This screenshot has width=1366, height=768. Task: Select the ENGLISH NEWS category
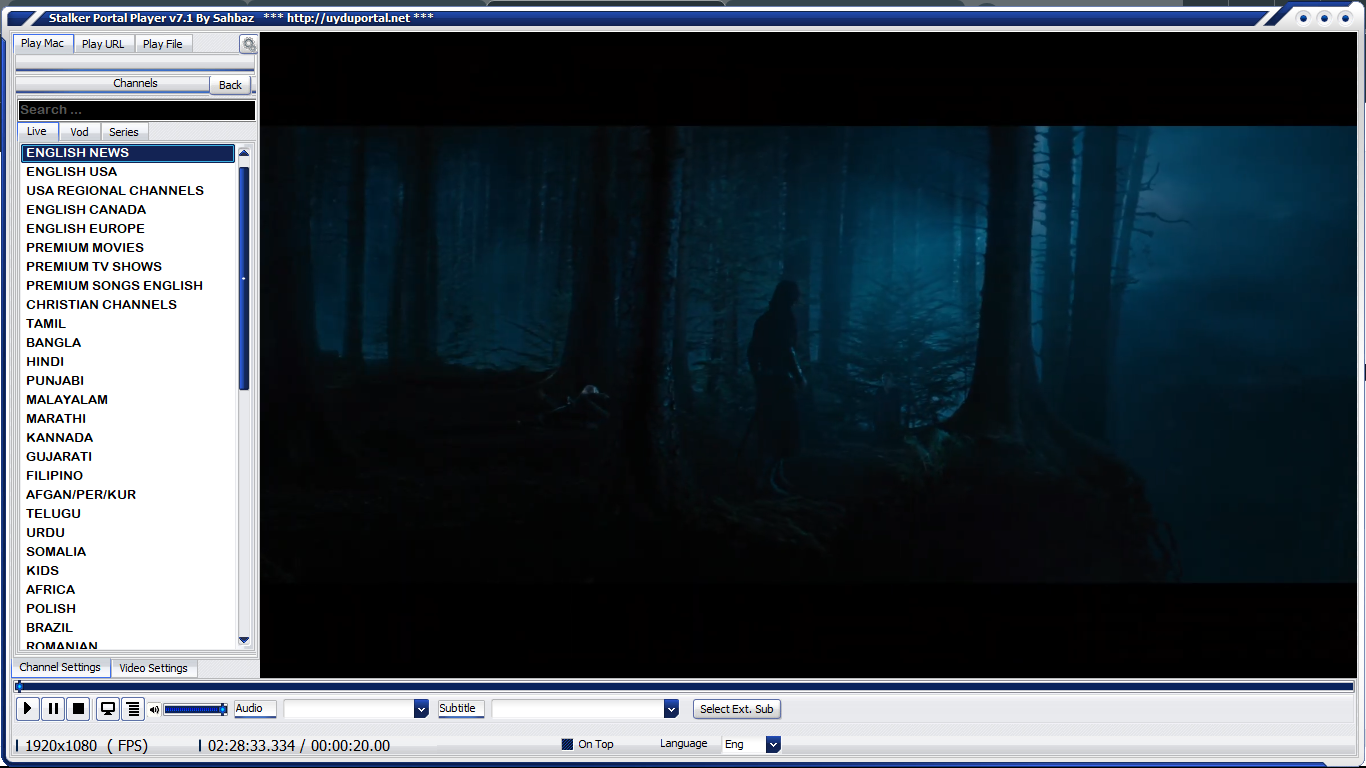[128, 153]
